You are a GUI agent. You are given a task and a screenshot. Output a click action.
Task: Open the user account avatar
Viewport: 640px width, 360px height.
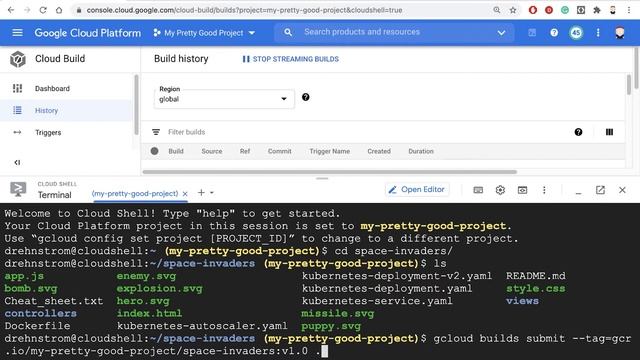(620, 33)
